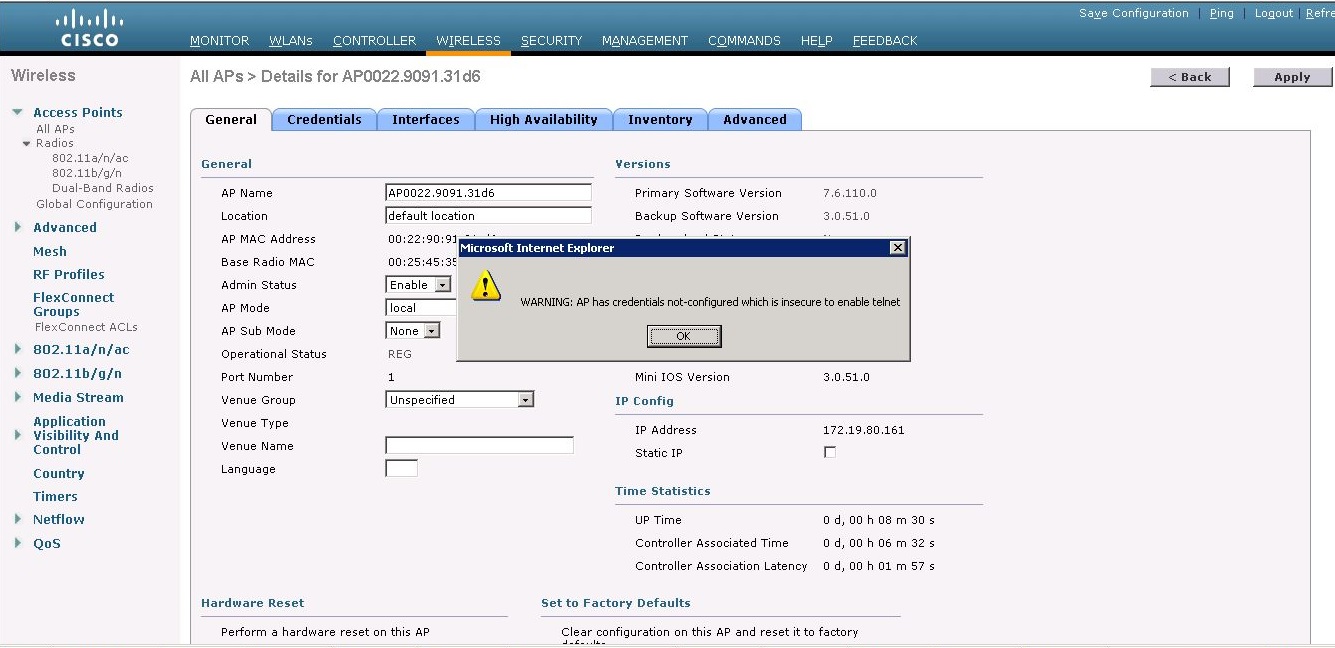Click the Back button
Image resolution: width=1335 pixels, height=648 pixels.
[x=1190, y=77]
